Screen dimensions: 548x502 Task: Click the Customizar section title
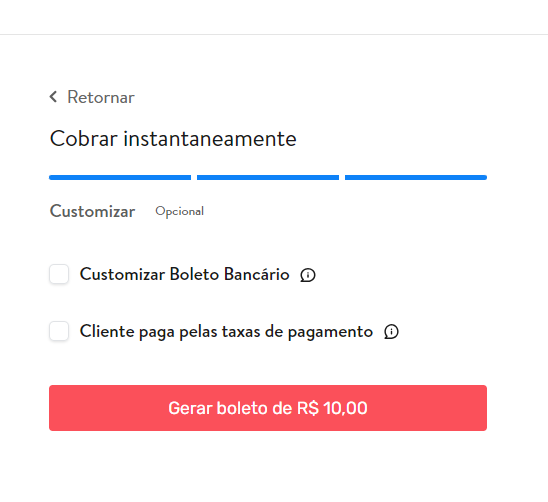pyautogui.click(x=92, y=211)
